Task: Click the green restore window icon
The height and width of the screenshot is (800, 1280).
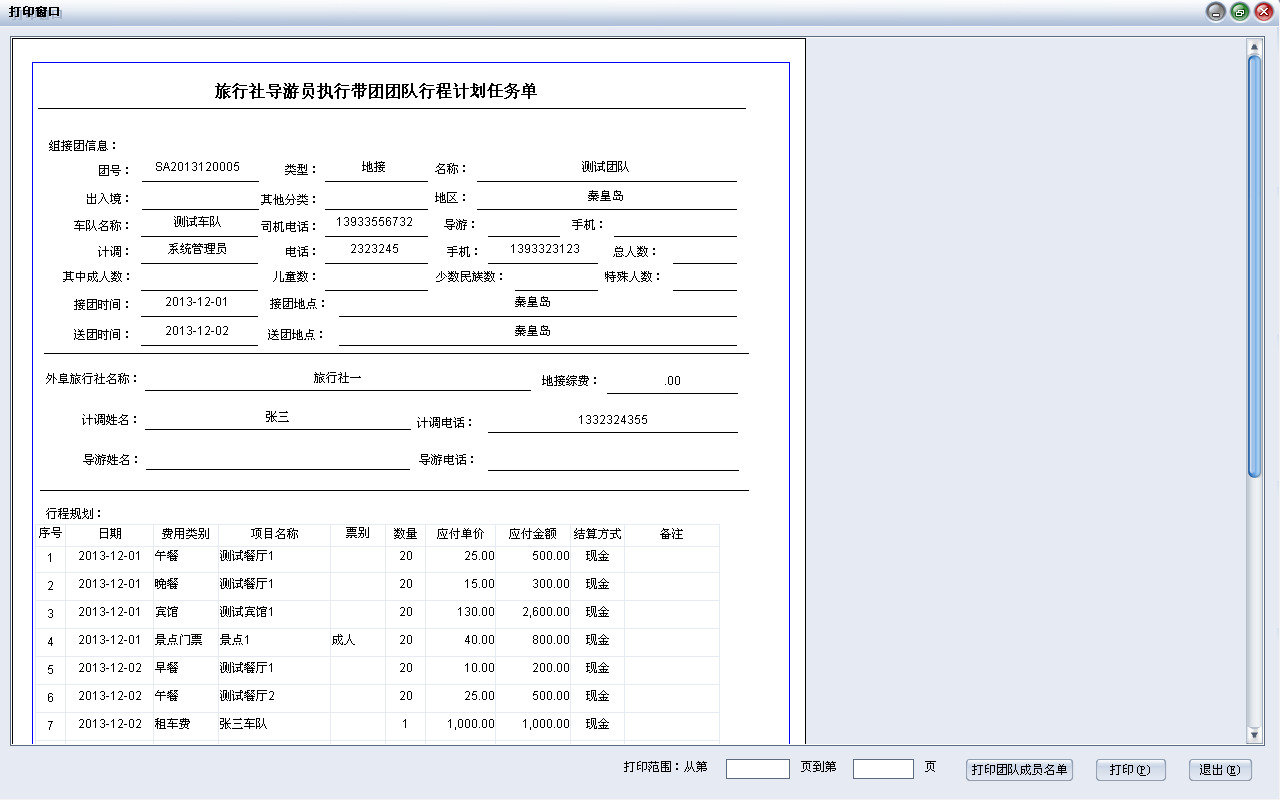Action: [x=1240, y=12]
